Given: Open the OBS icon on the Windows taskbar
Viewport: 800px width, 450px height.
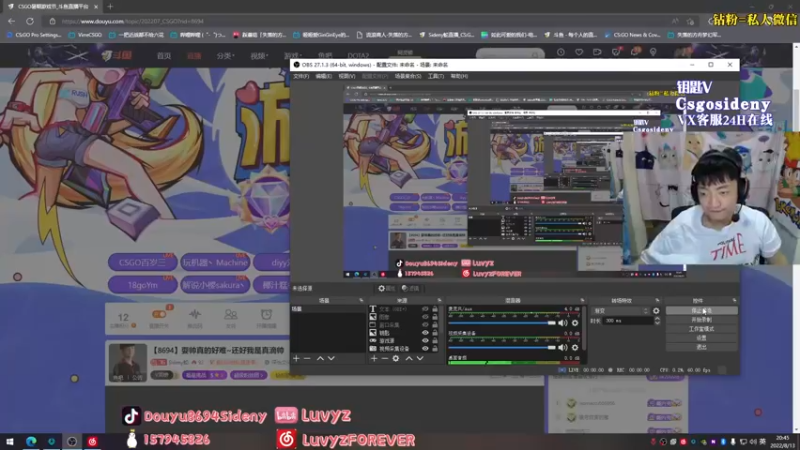Looking at the screenshot, I should click(72, 441).
